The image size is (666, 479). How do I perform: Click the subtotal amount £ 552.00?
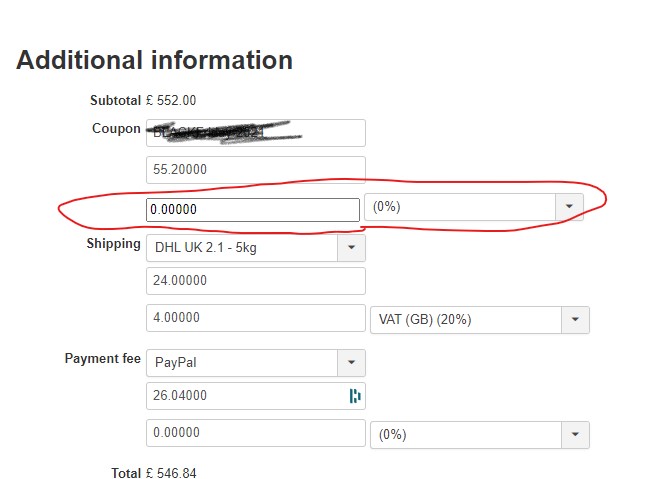(171, 100)
